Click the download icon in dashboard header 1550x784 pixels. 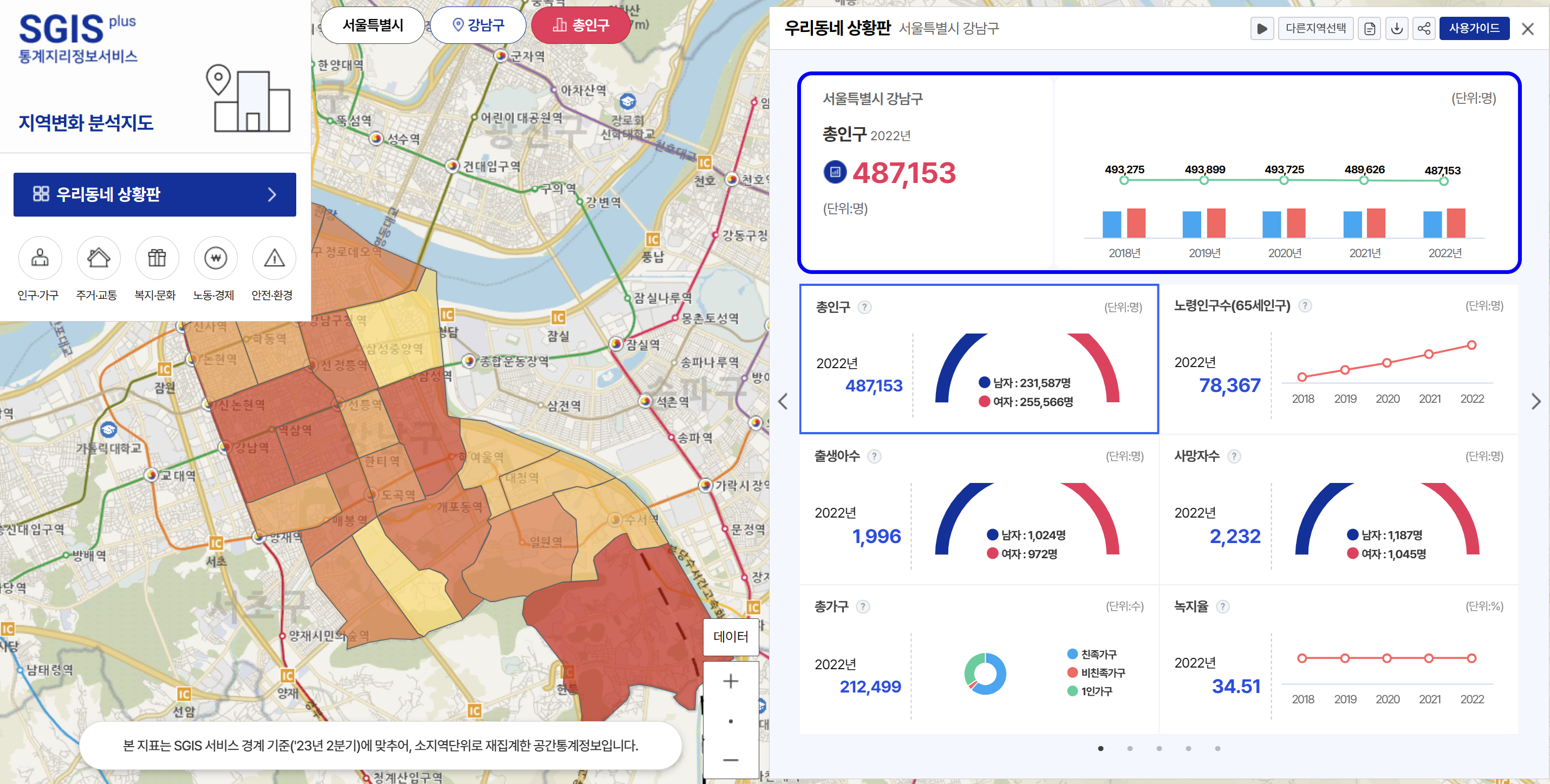pyautogui.click(x=1397, y=28)
